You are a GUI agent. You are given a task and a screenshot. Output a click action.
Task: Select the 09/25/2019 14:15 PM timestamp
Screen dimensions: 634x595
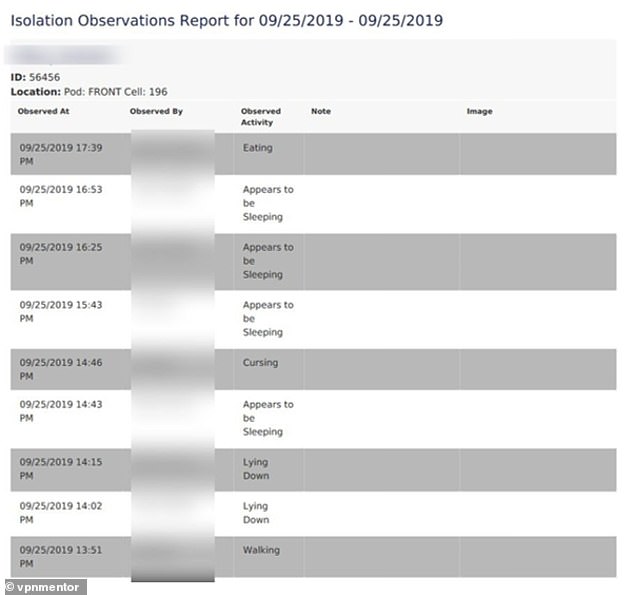pos(61,469)
